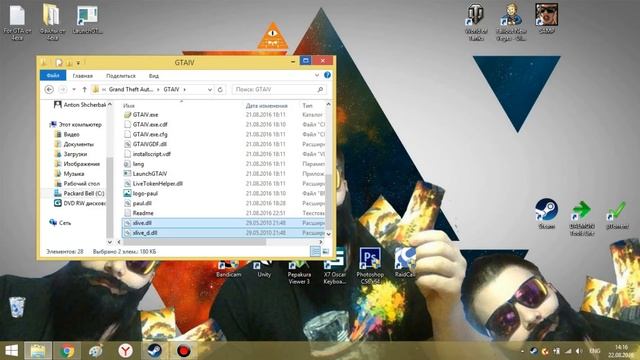Viewport: 640px width, 360px height.
Task: Open Recycle Bin on desktop
Action: click(x=17, y=307)
